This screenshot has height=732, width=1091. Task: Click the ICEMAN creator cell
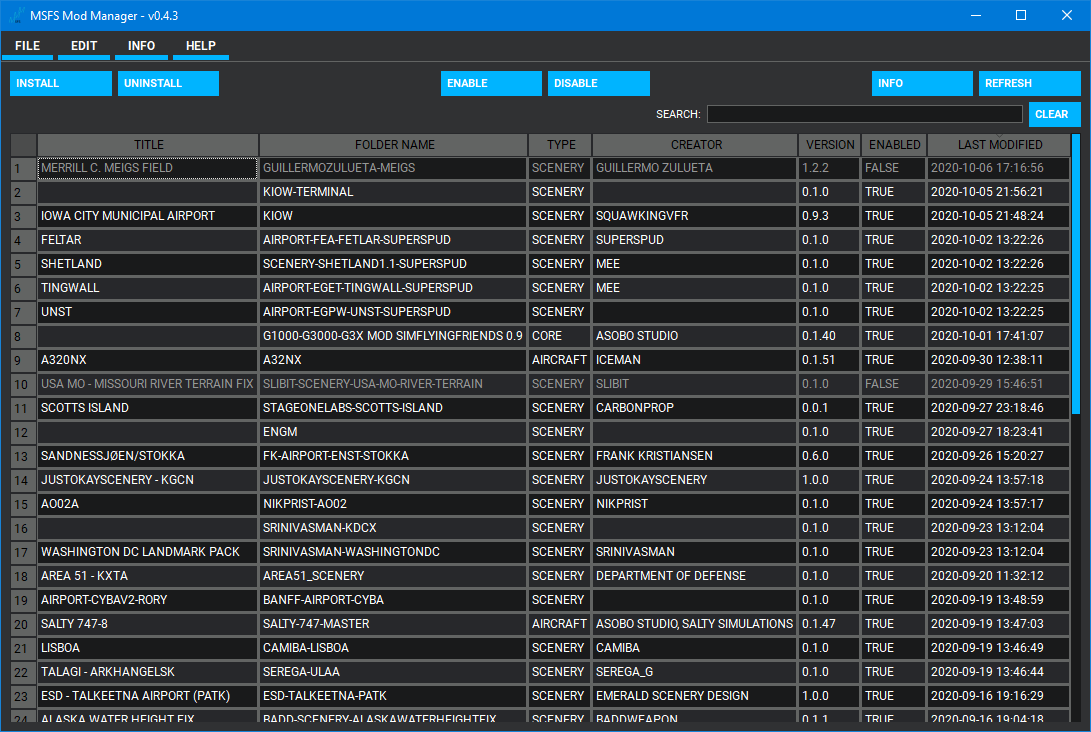click(x=694, y=360)
